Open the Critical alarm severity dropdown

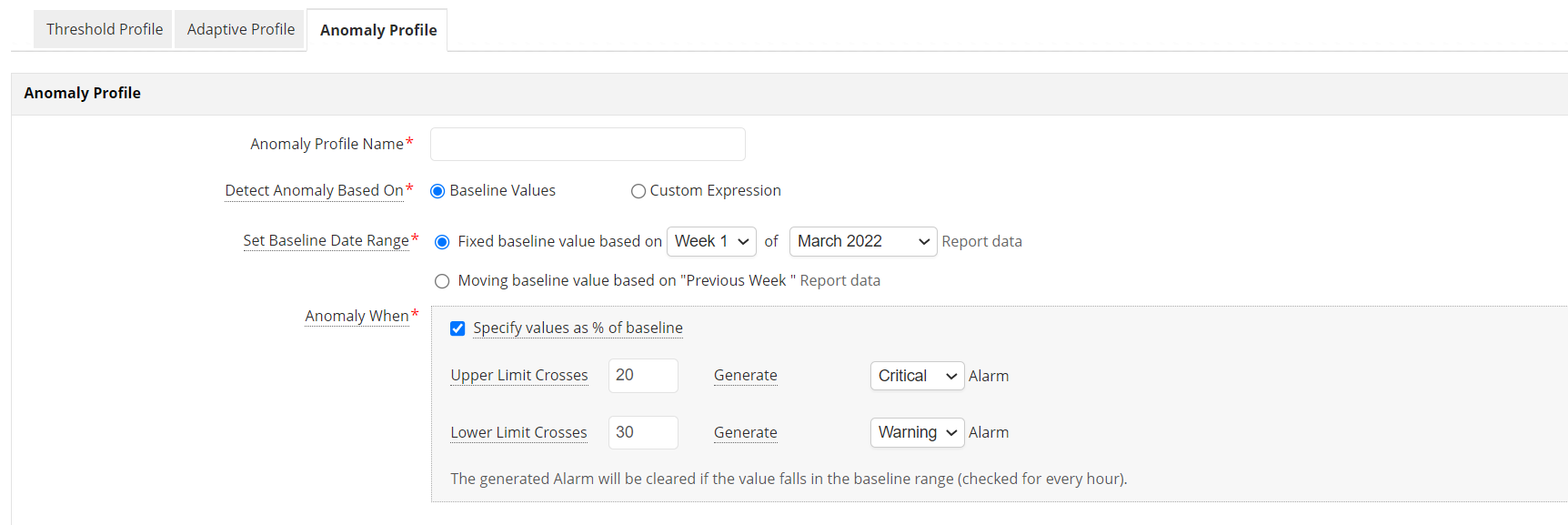coord(916,375)
